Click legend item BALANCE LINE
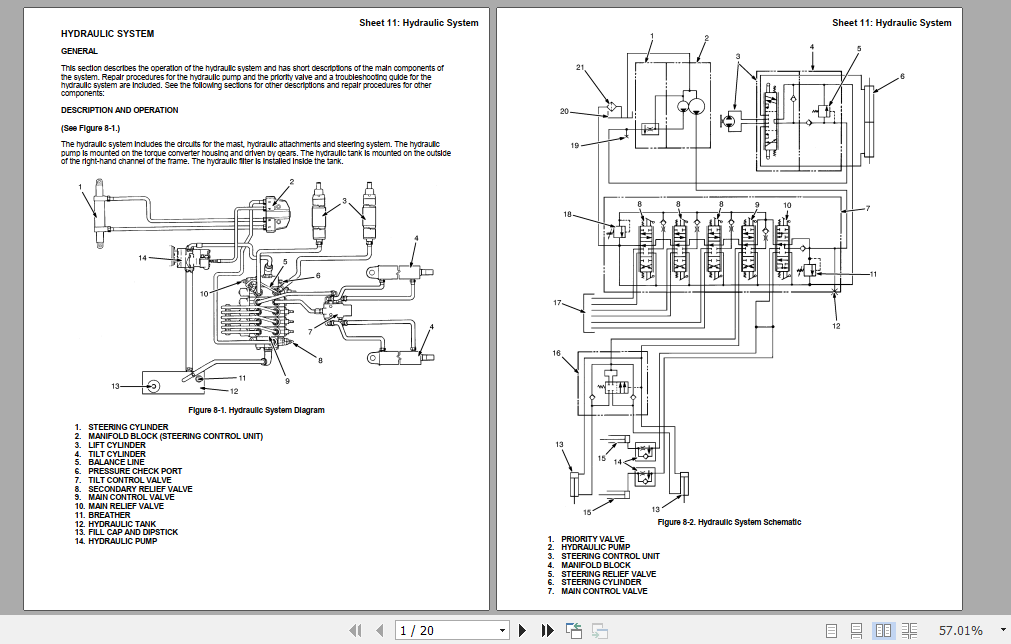The width and height of the screenshot is (1011, 644). tap(116, 462)
